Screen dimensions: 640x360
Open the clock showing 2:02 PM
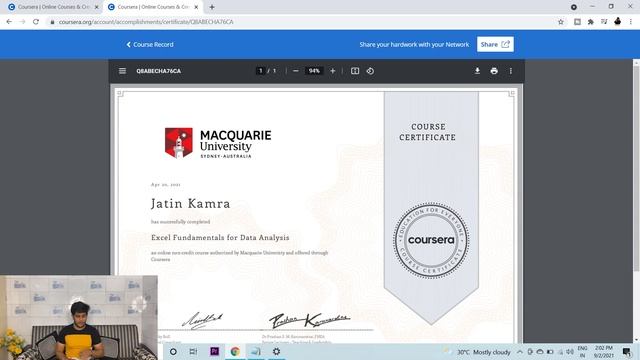[604, 352]
